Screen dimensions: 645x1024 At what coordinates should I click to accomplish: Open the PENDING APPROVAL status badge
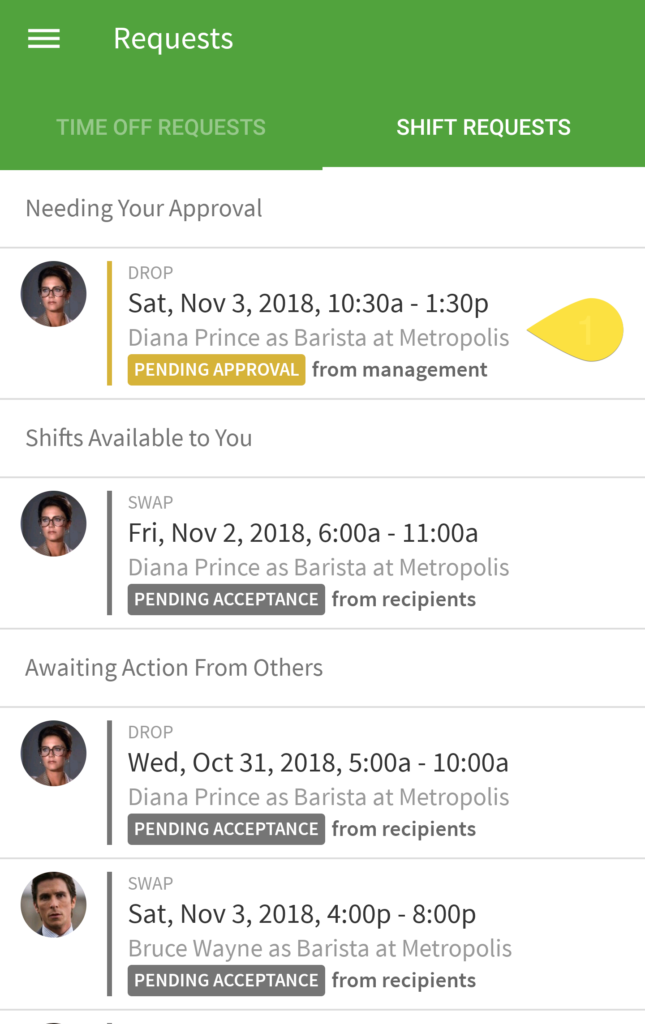[216, 369]
